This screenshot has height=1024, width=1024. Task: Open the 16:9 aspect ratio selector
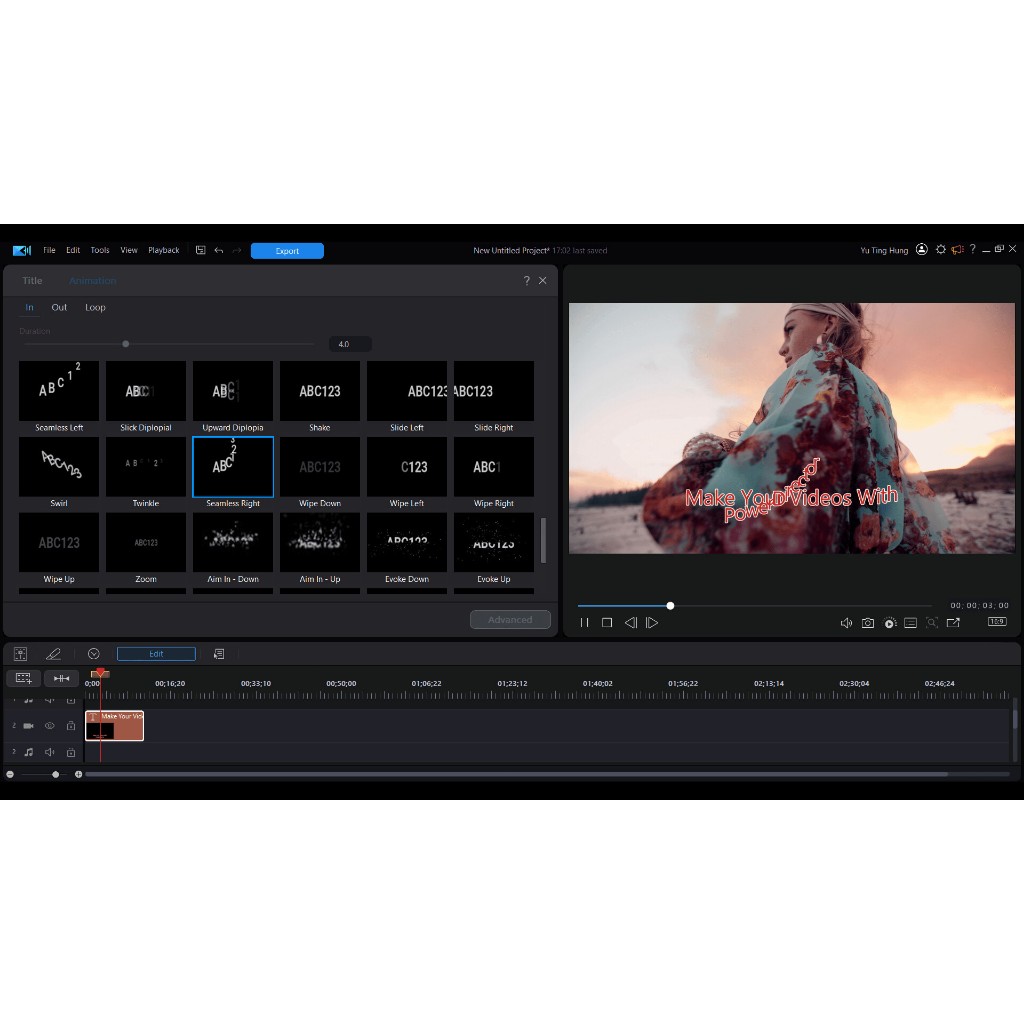tap(997, 622)
